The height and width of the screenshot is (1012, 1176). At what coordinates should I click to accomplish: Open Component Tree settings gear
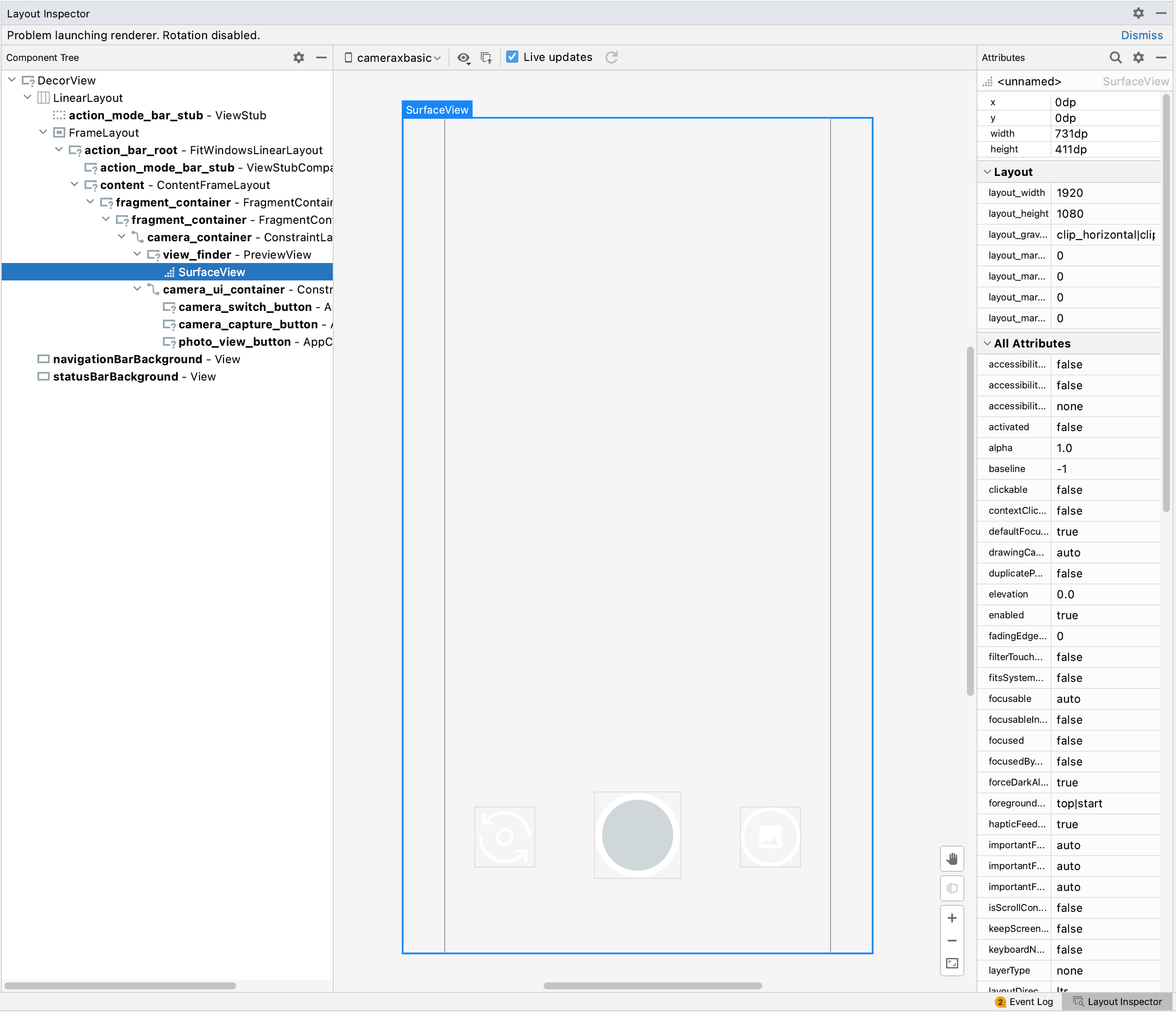(298, 57)
